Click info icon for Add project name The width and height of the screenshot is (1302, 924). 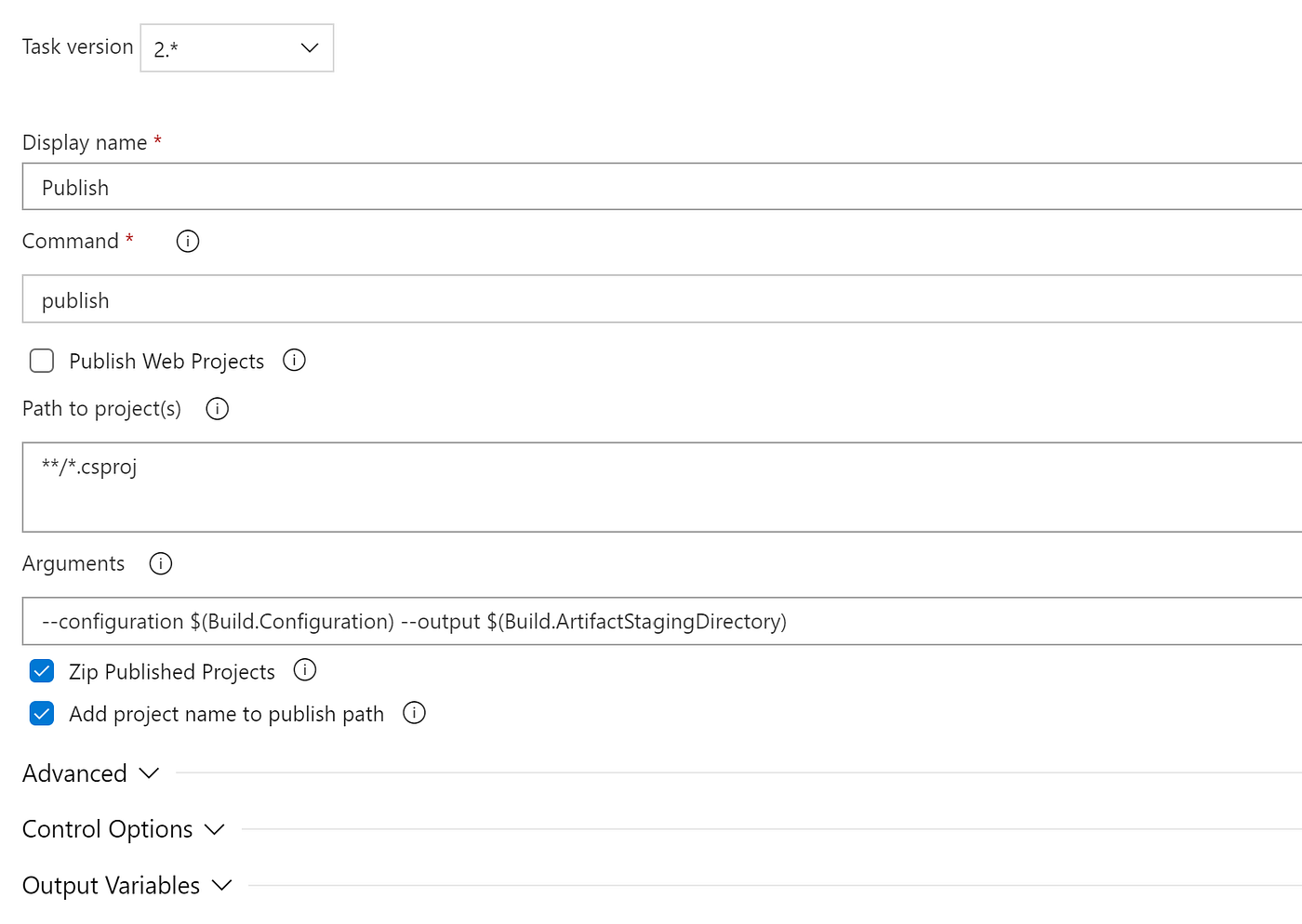414,713
